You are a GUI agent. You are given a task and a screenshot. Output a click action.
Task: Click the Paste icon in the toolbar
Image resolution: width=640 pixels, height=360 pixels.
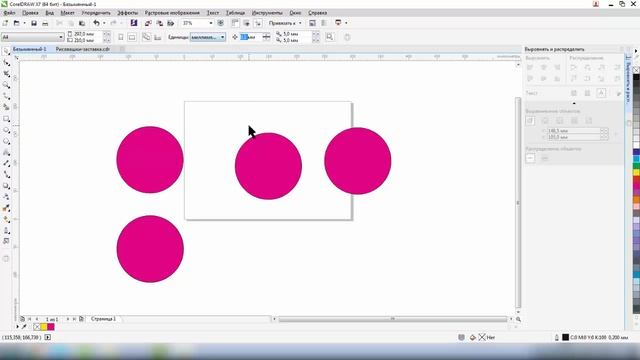[x=82, y=23]
